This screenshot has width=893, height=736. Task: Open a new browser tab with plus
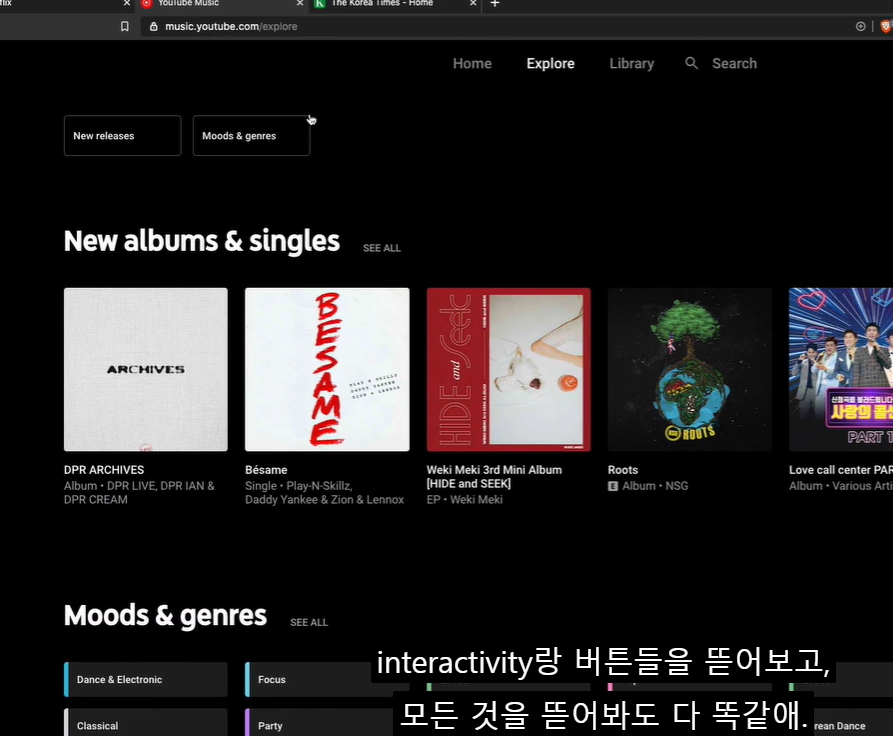495,3
